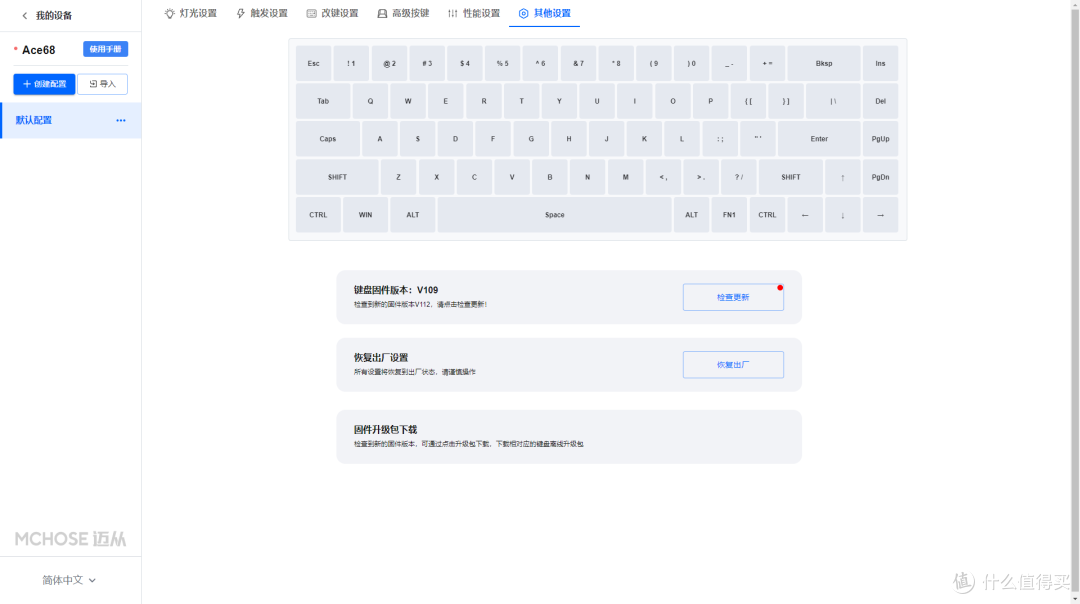Select the left SHIFT key
The height and width of the screenshot is (604, 1080).
pos(338,177)
